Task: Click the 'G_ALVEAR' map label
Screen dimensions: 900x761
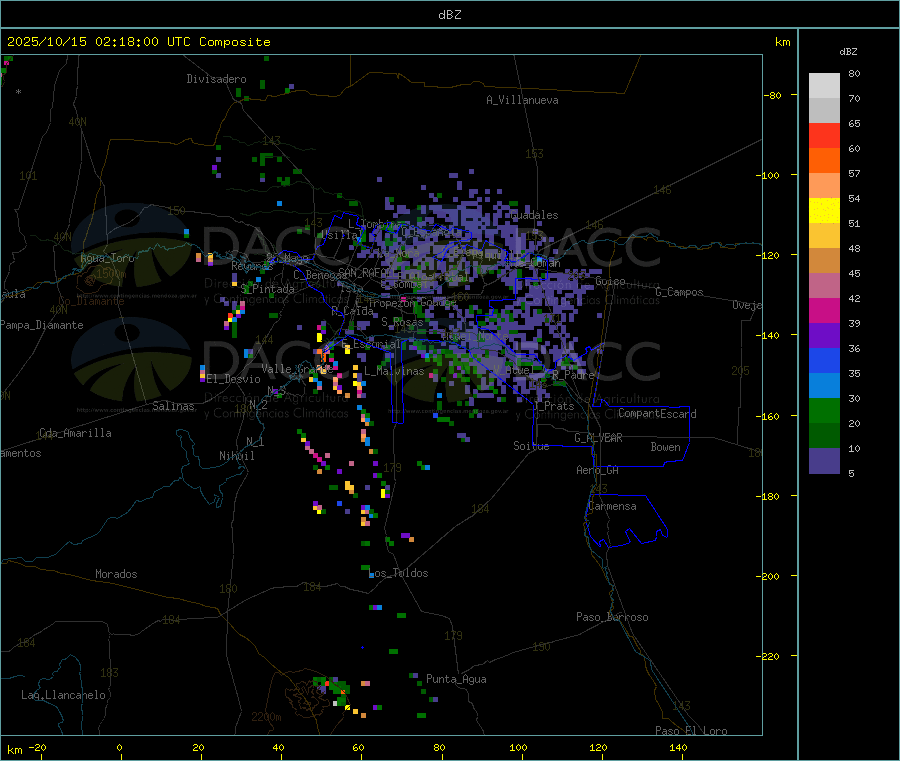Action: 598,438
